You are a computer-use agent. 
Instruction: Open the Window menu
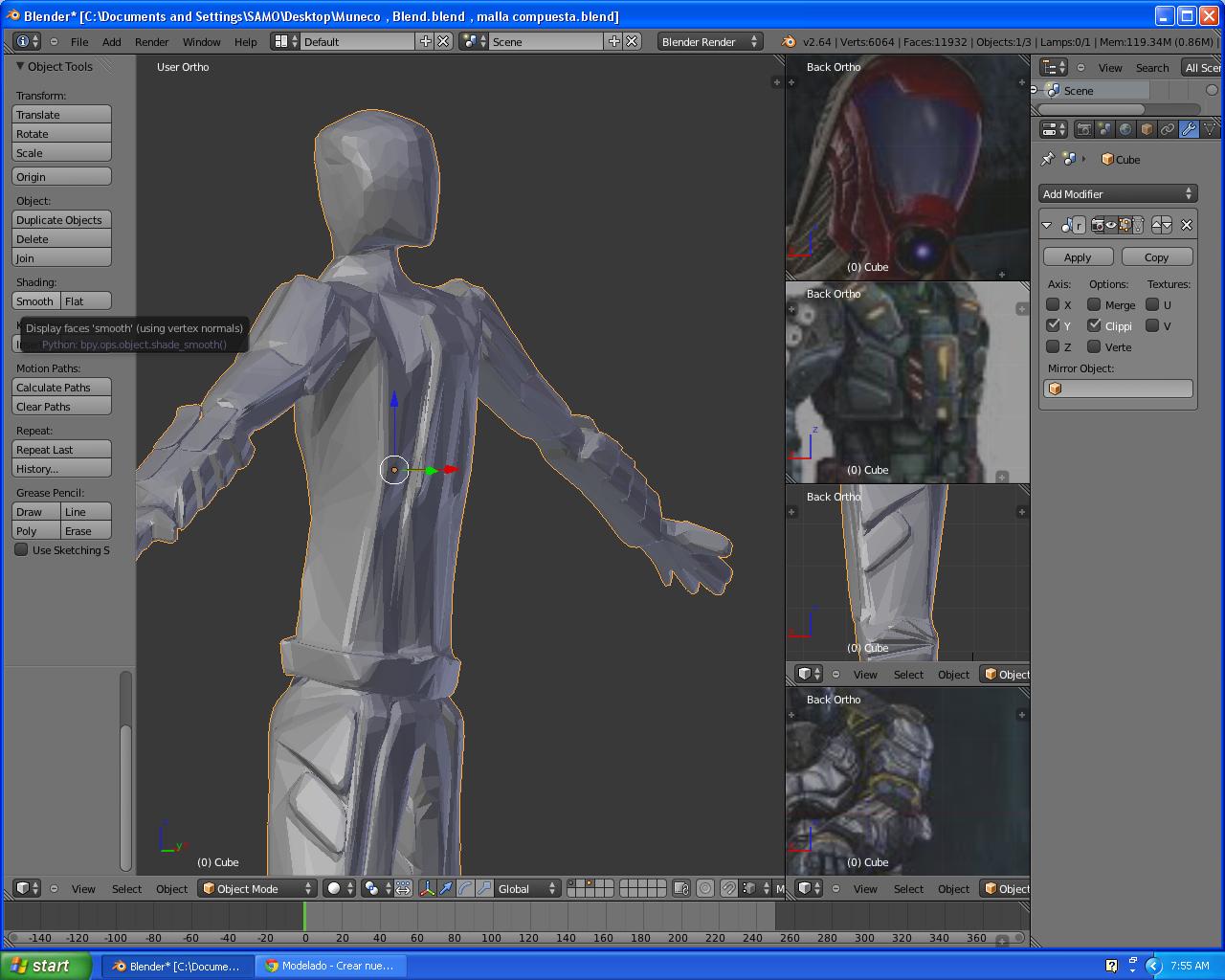(x=201, y=41)
